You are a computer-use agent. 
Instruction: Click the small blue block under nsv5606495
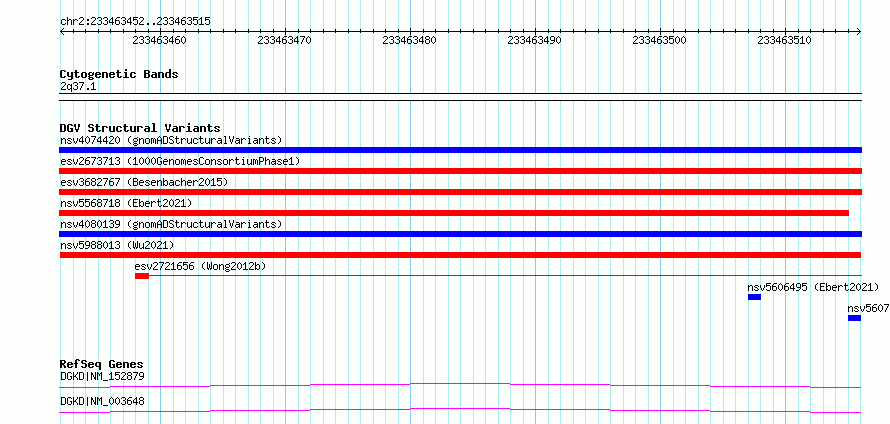coord(754,297)
